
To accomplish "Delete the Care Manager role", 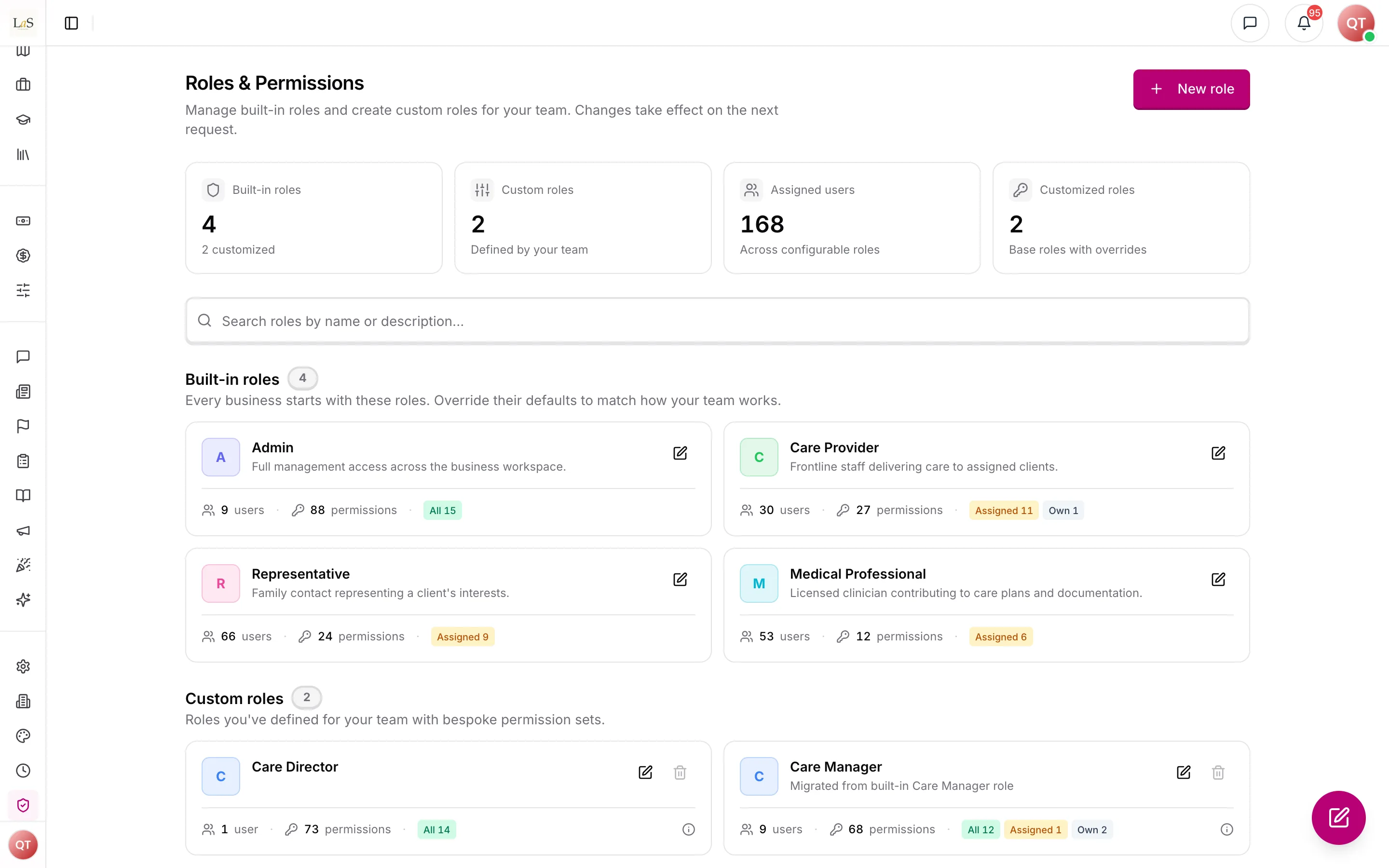I will (1218, 772).
